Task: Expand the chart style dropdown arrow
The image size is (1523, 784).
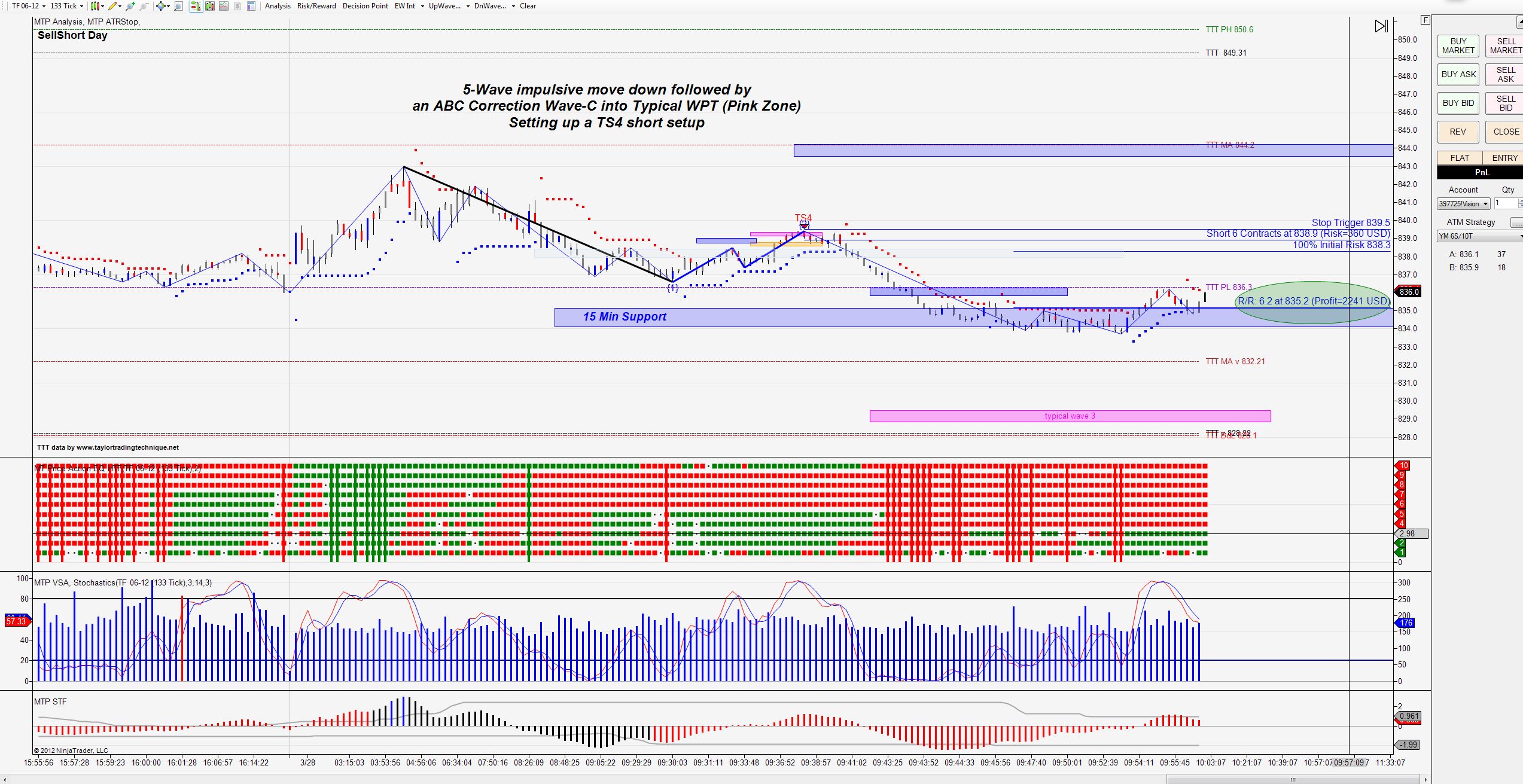Action: point(102,6)
